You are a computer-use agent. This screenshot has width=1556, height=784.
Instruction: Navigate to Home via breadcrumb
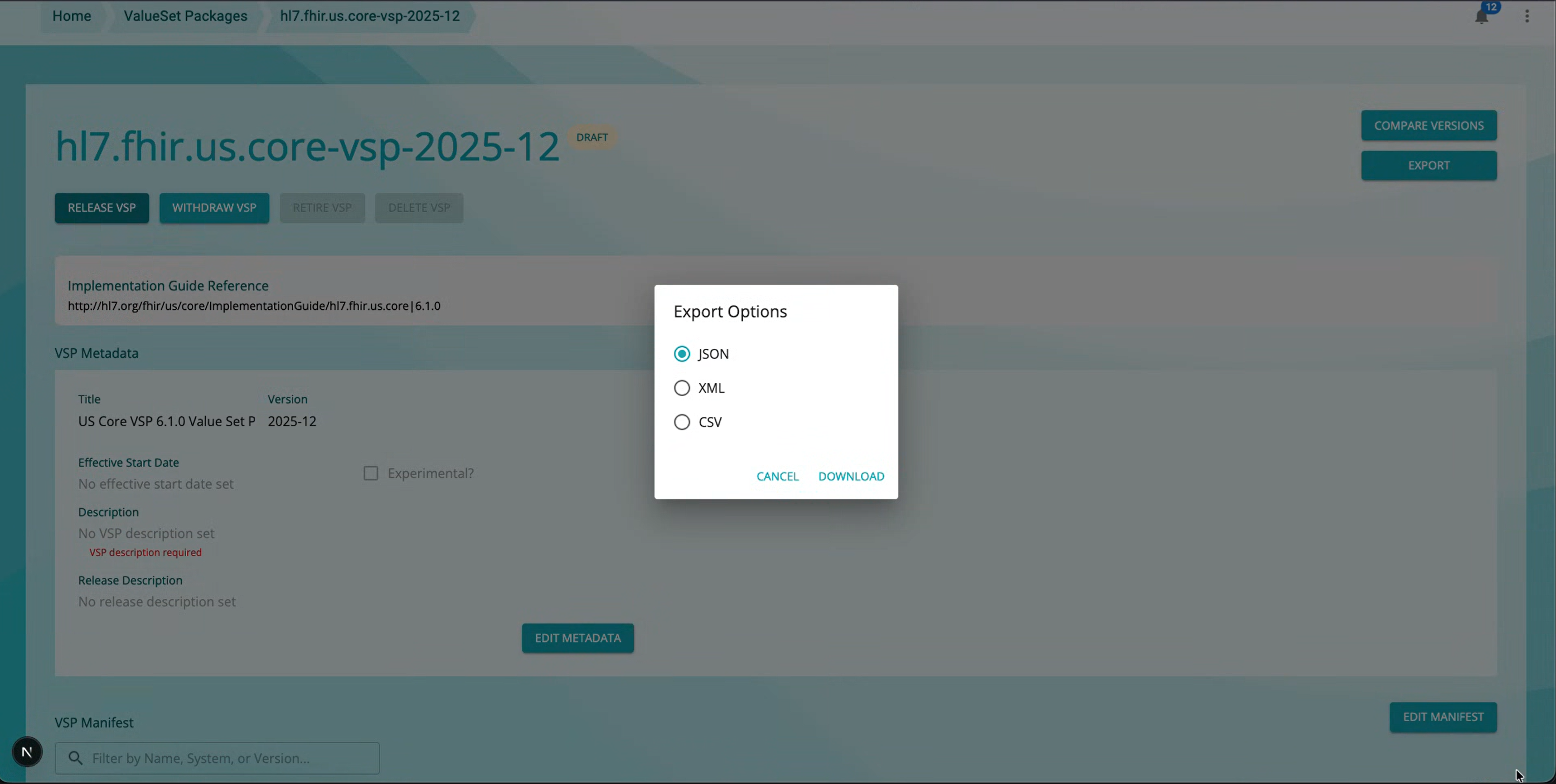[x=71, y=16]
